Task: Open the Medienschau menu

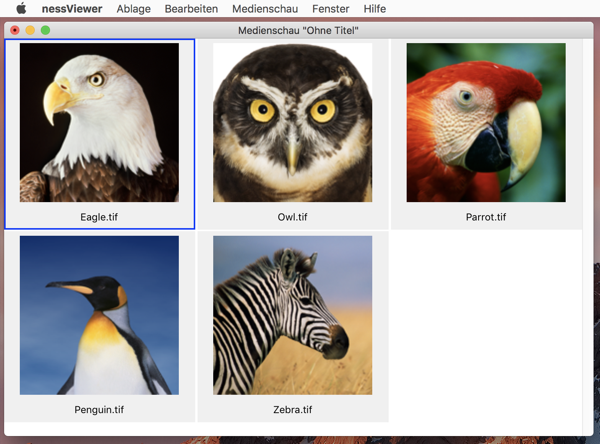Action: coord(265,9)
